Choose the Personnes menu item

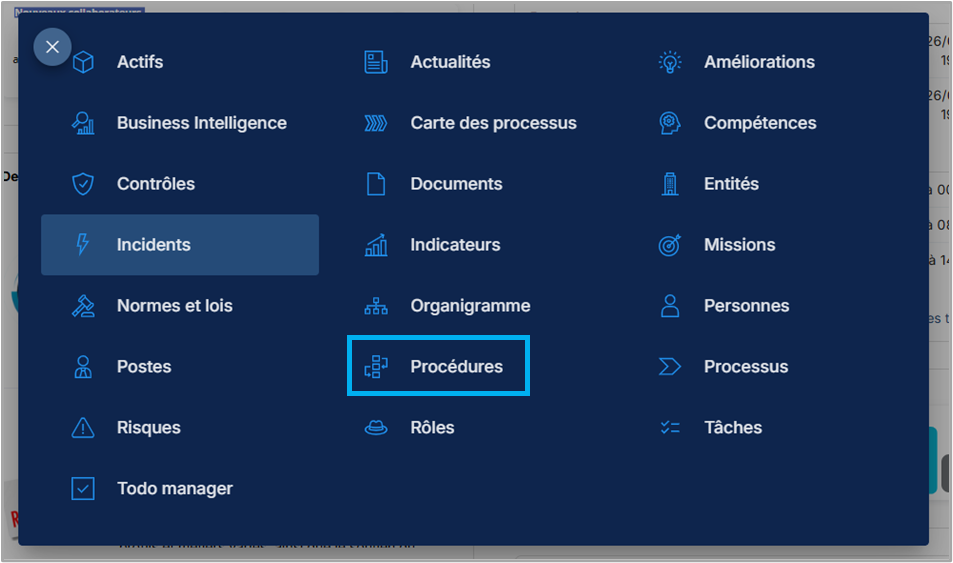pos(746,306)
